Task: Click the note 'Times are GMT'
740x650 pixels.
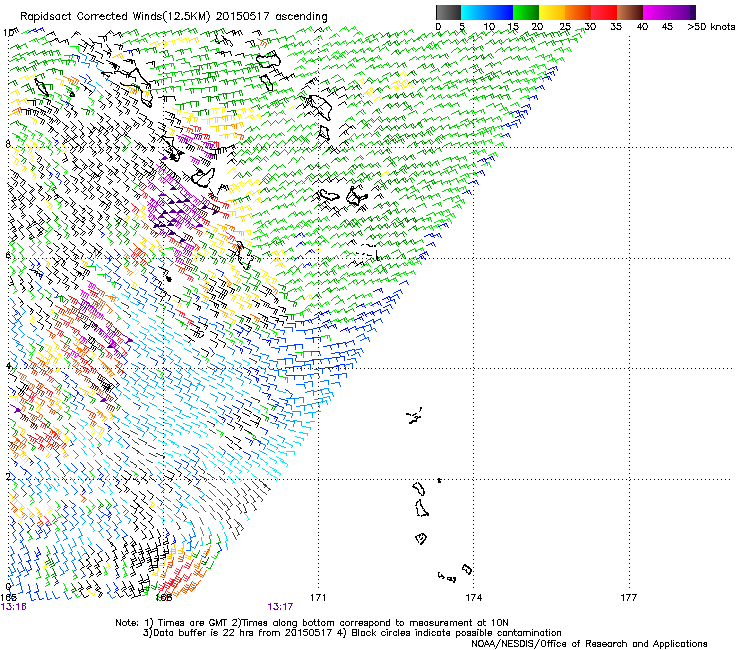Action: (193, 623)
